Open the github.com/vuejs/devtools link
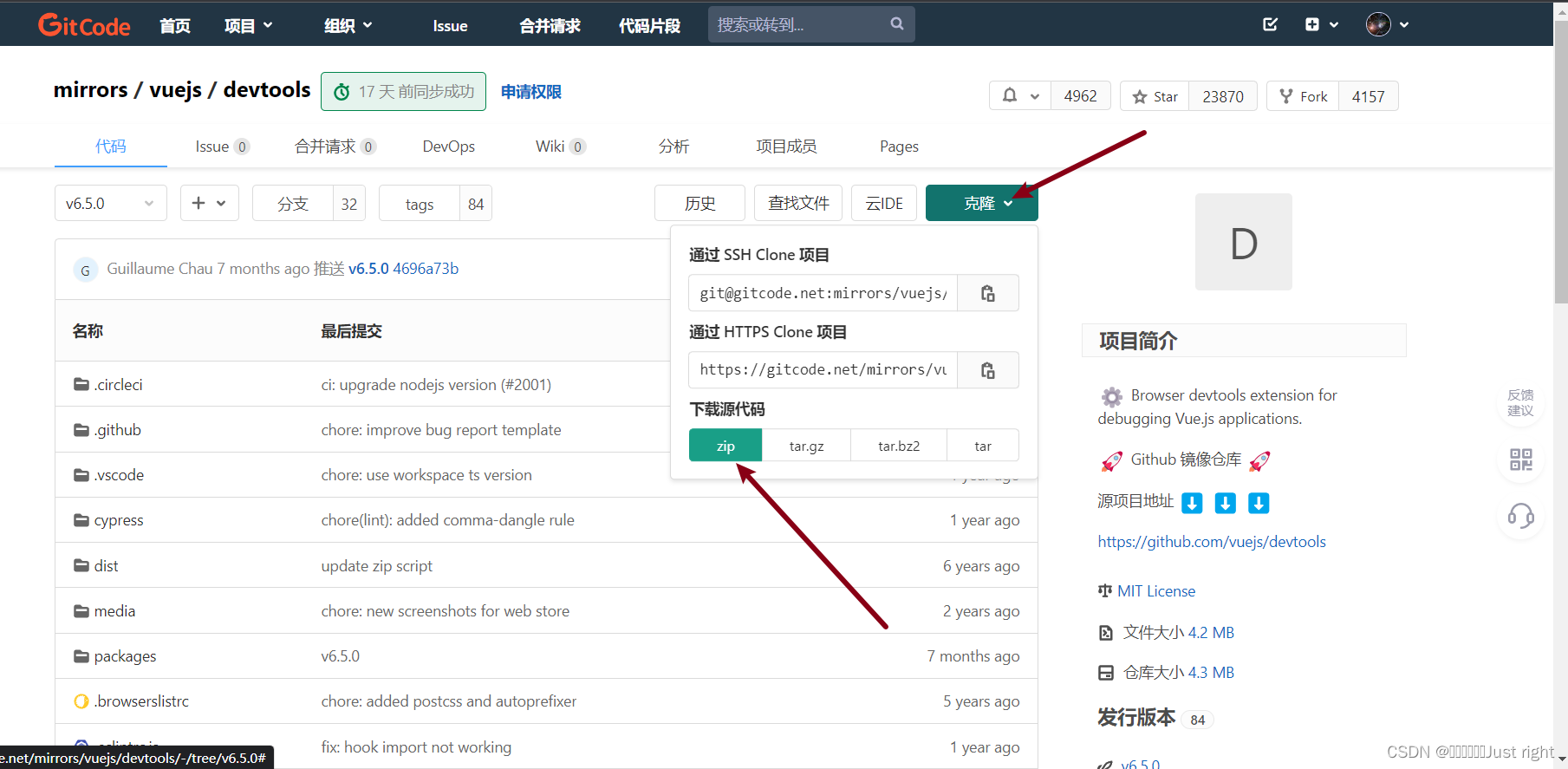 coord(1212,542)
